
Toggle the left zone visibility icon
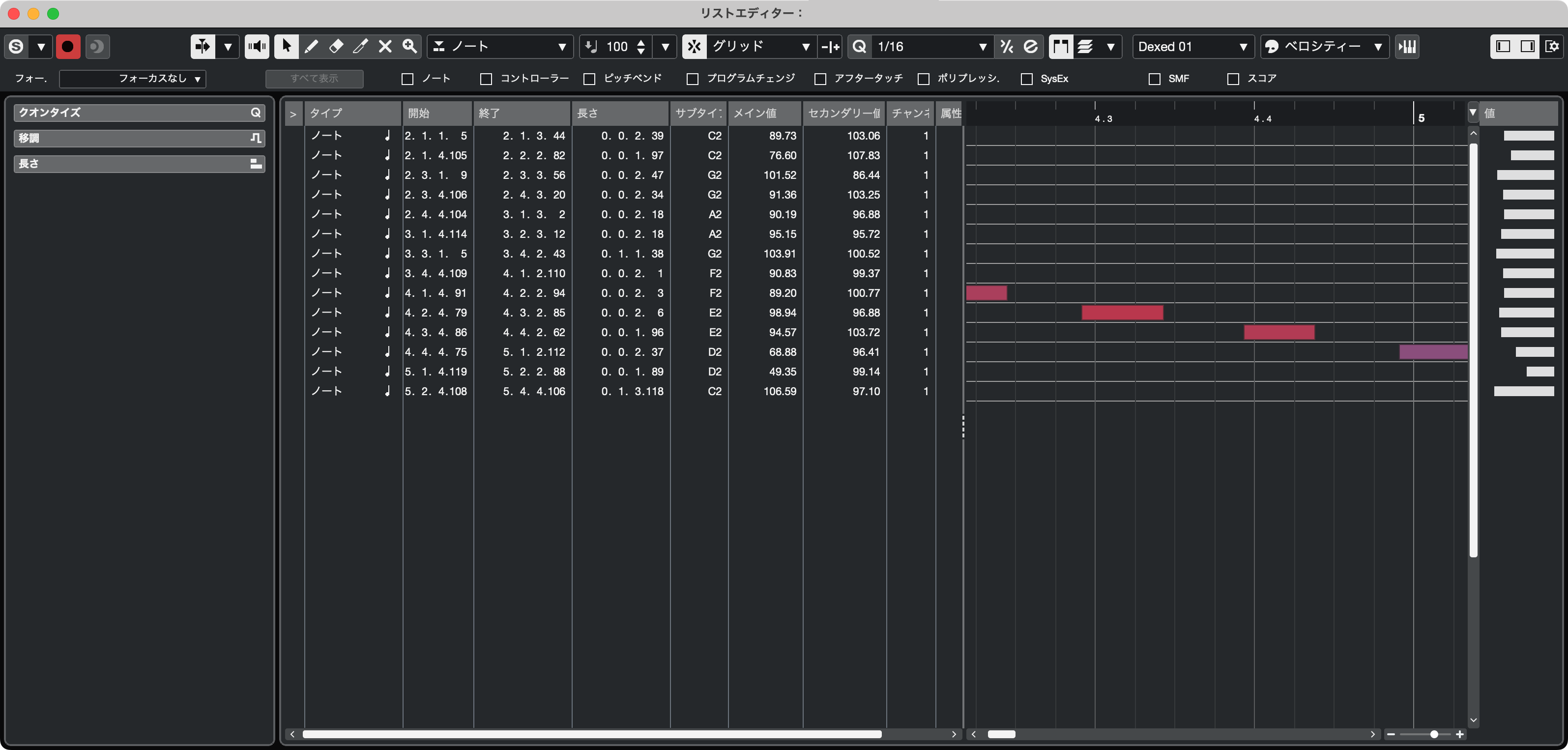(x=1503, y=46)
